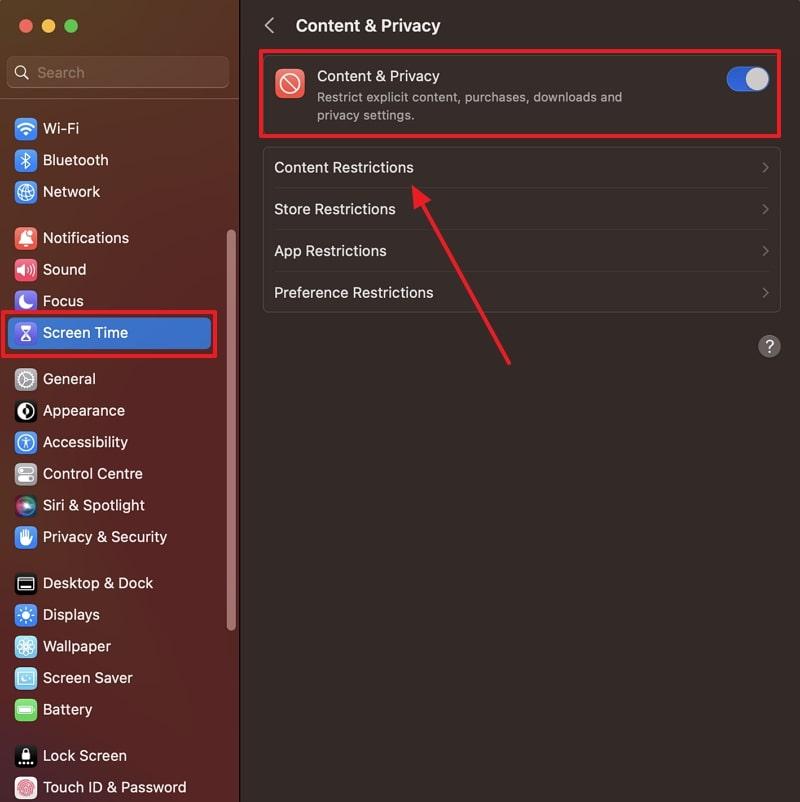
Task: Click the Touch ID fingerprint icon
Action: [26, 788]
